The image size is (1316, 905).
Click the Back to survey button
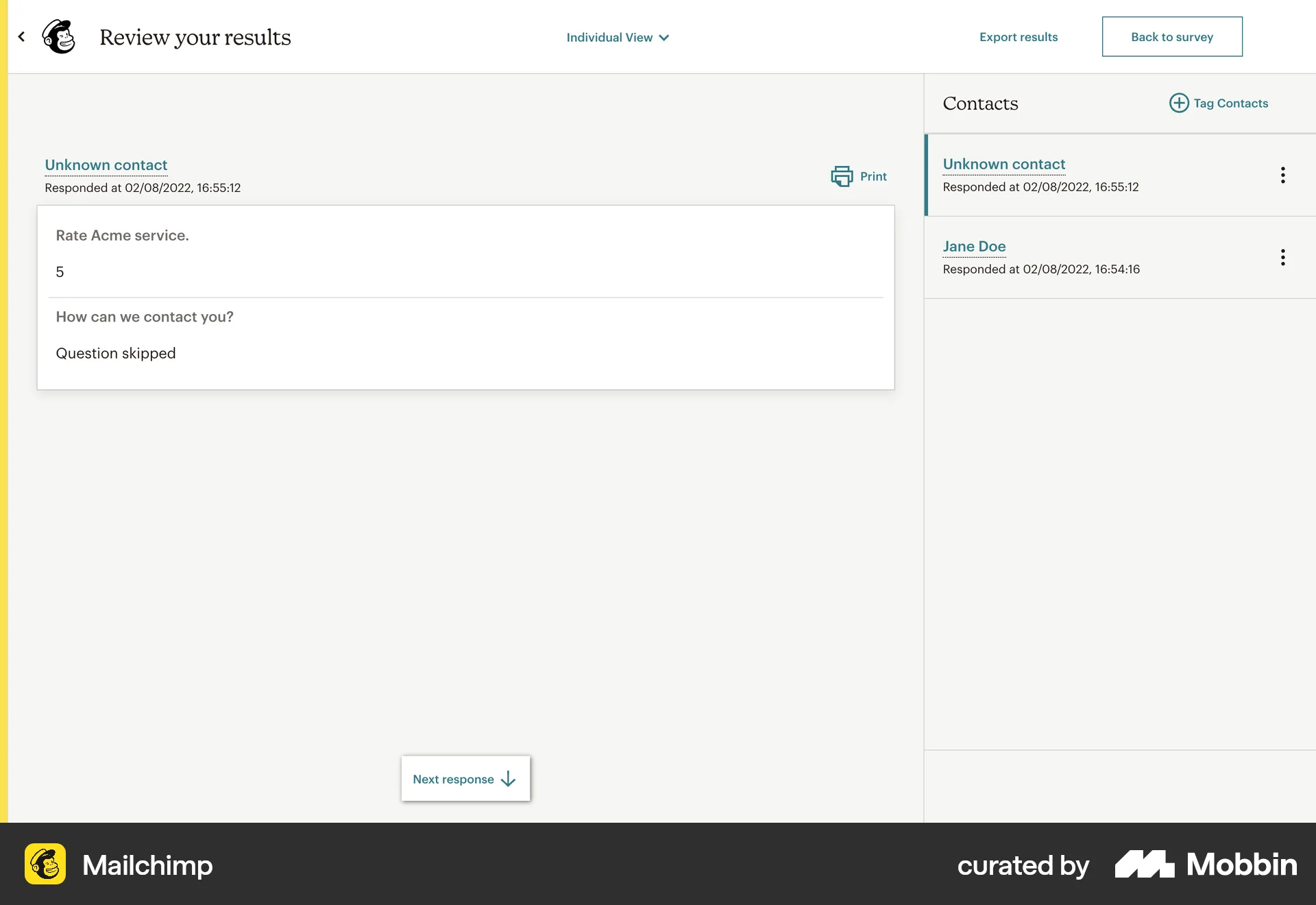click(1172, 36)
